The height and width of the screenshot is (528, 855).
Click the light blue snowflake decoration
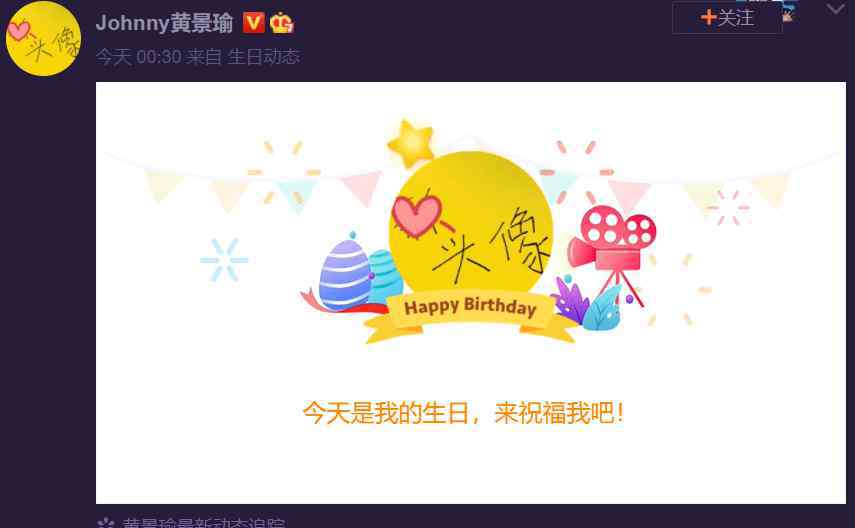coord(224,260)
